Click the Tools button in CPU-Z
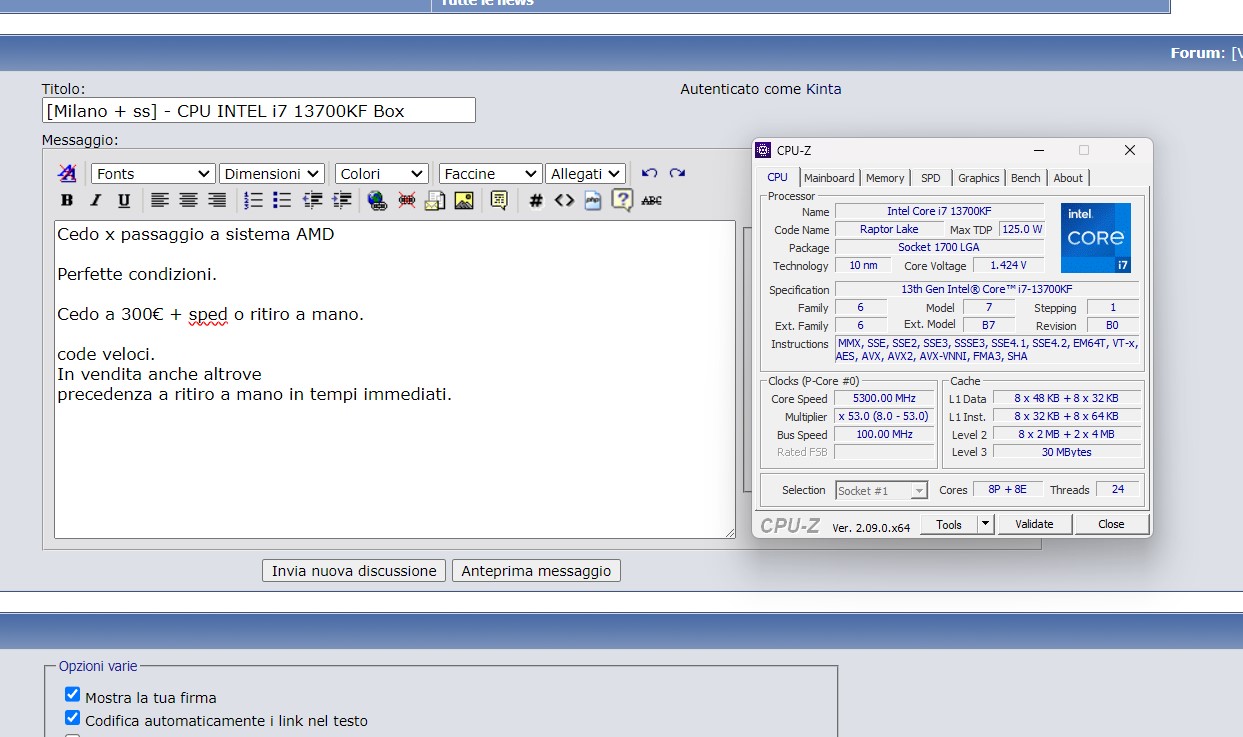 click(949, 524)
